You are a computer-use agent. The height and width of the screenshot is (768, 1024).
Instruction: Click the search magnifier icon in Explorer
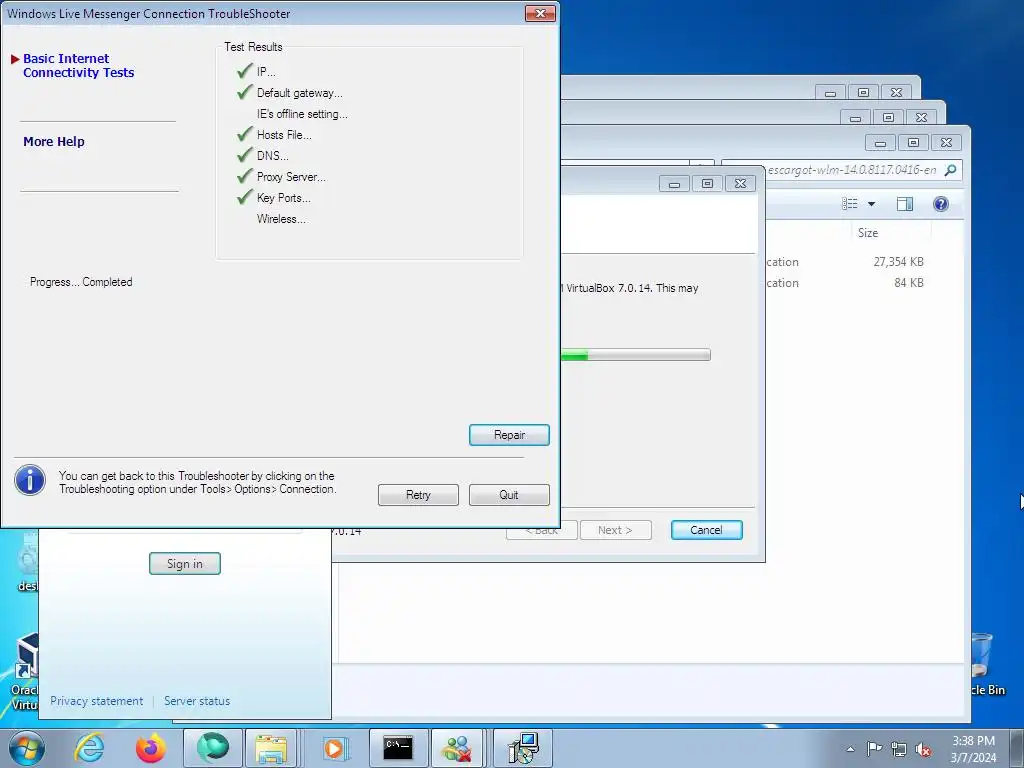(x=951, y=170)
